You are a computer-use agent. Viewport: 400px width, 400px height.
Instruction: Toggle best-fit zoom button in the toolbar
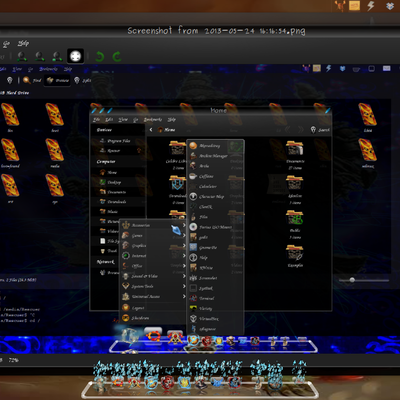tap(75, 56)
